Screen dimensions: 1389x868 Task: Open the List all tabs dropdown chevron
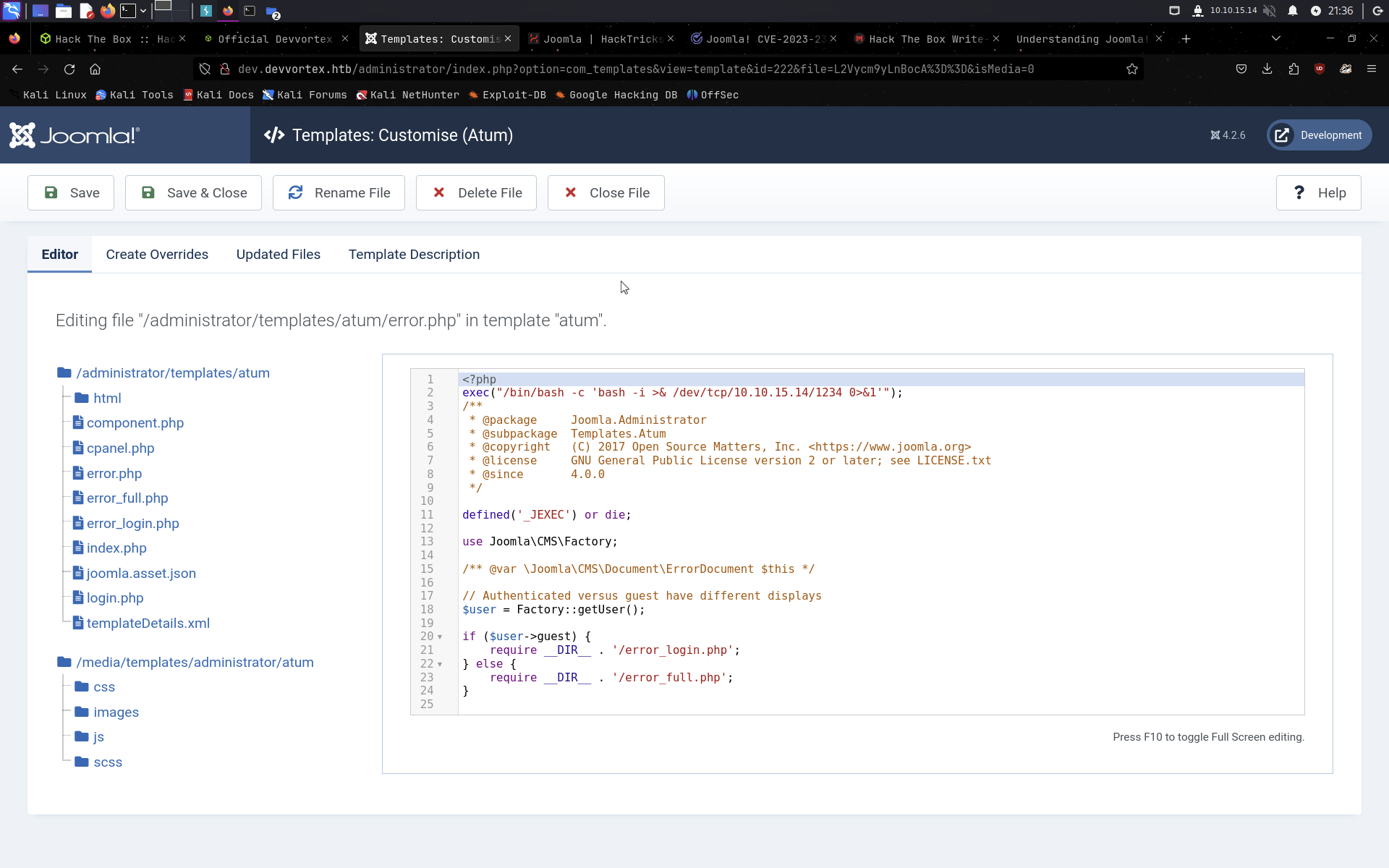(1275, 38)
